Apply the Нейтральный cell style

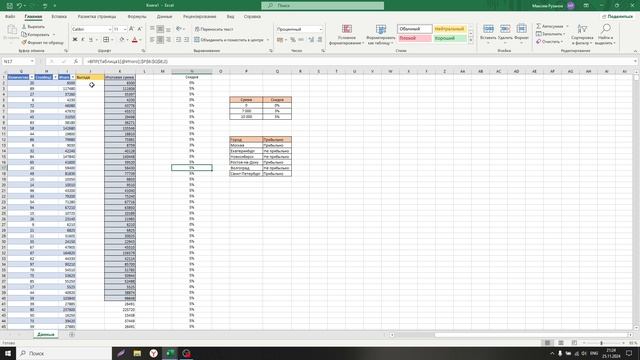point(450,29)
